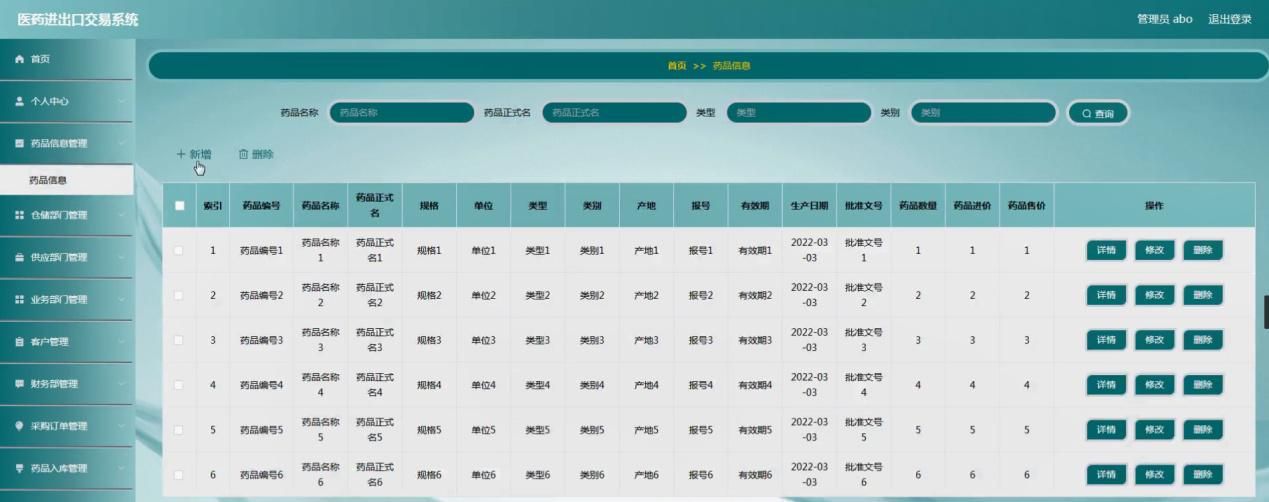Screen dimensions: 1269x502
Task: Click the 管理员 abo account label
Action: click(x=1165, y=19)
